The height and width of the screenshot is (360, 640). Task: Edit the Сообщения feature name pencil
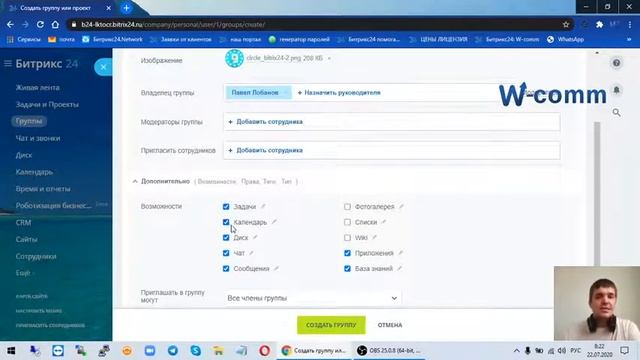[x=276, y=269]
